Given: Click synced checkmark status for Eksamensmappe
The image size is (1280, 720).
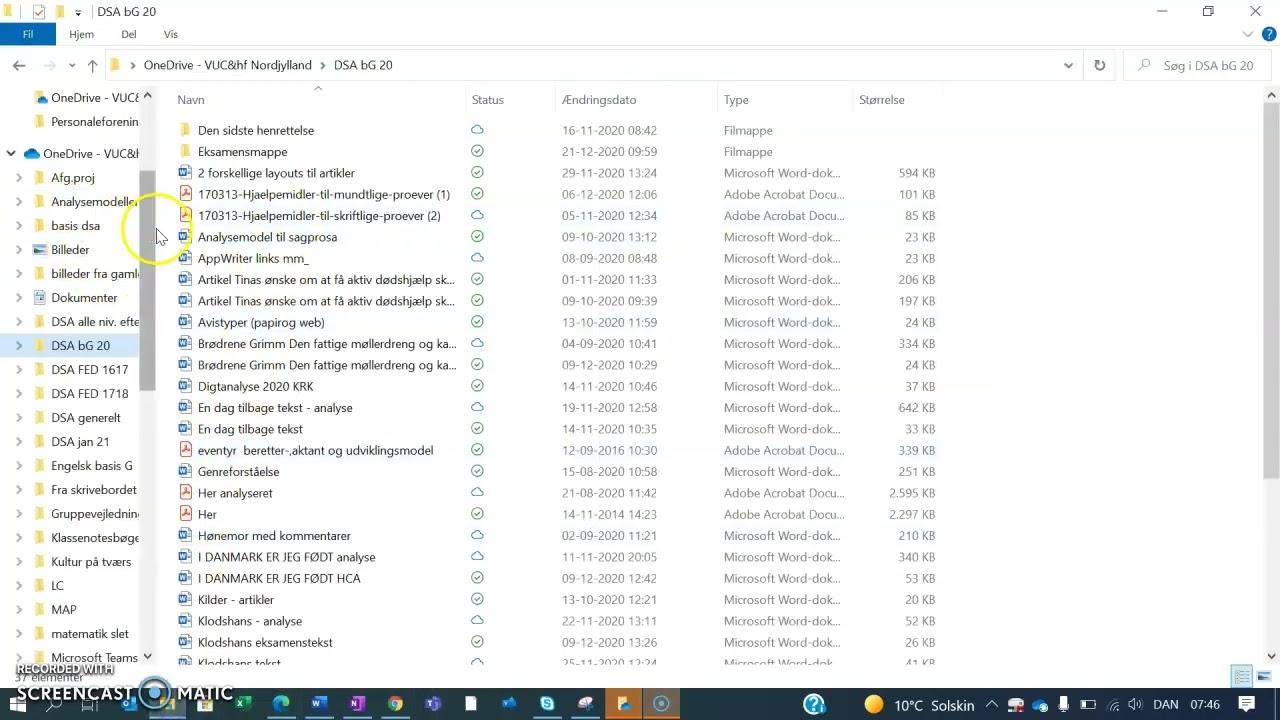Looking at the screenshot, I should tap(477, 152).
